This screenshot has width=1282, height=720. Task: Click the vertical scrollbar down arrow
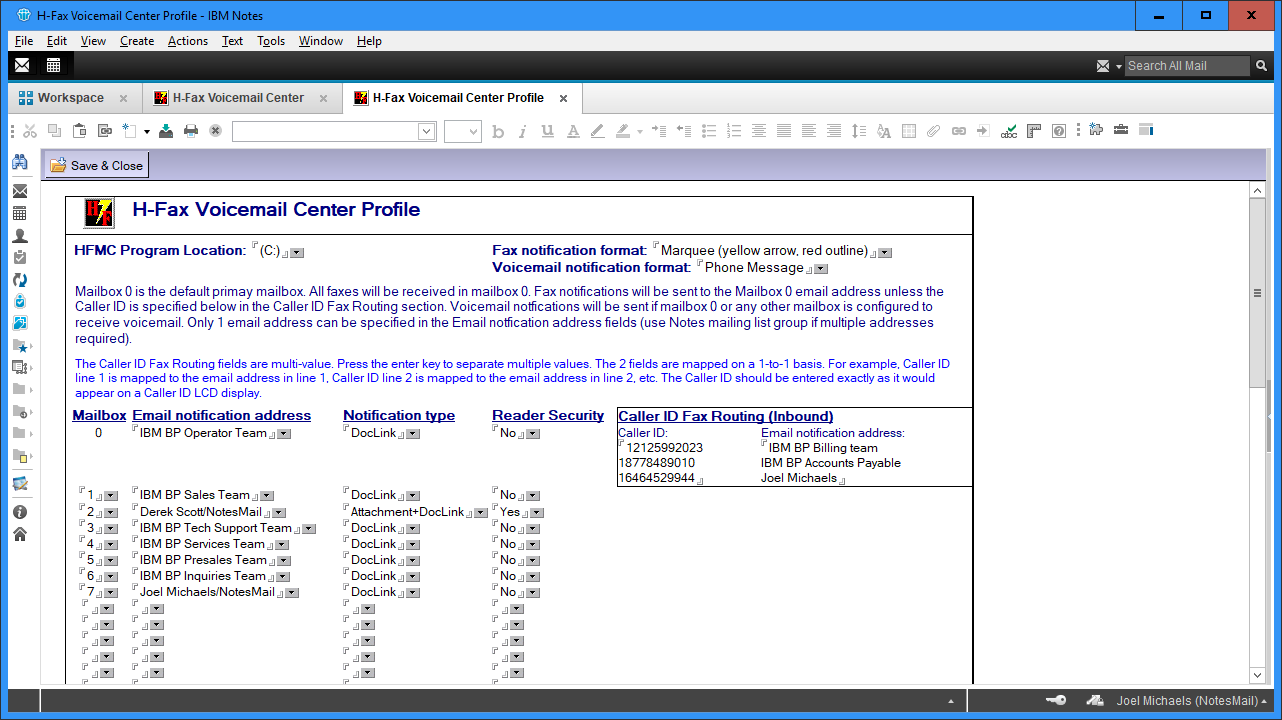(x=1257, y=675)
